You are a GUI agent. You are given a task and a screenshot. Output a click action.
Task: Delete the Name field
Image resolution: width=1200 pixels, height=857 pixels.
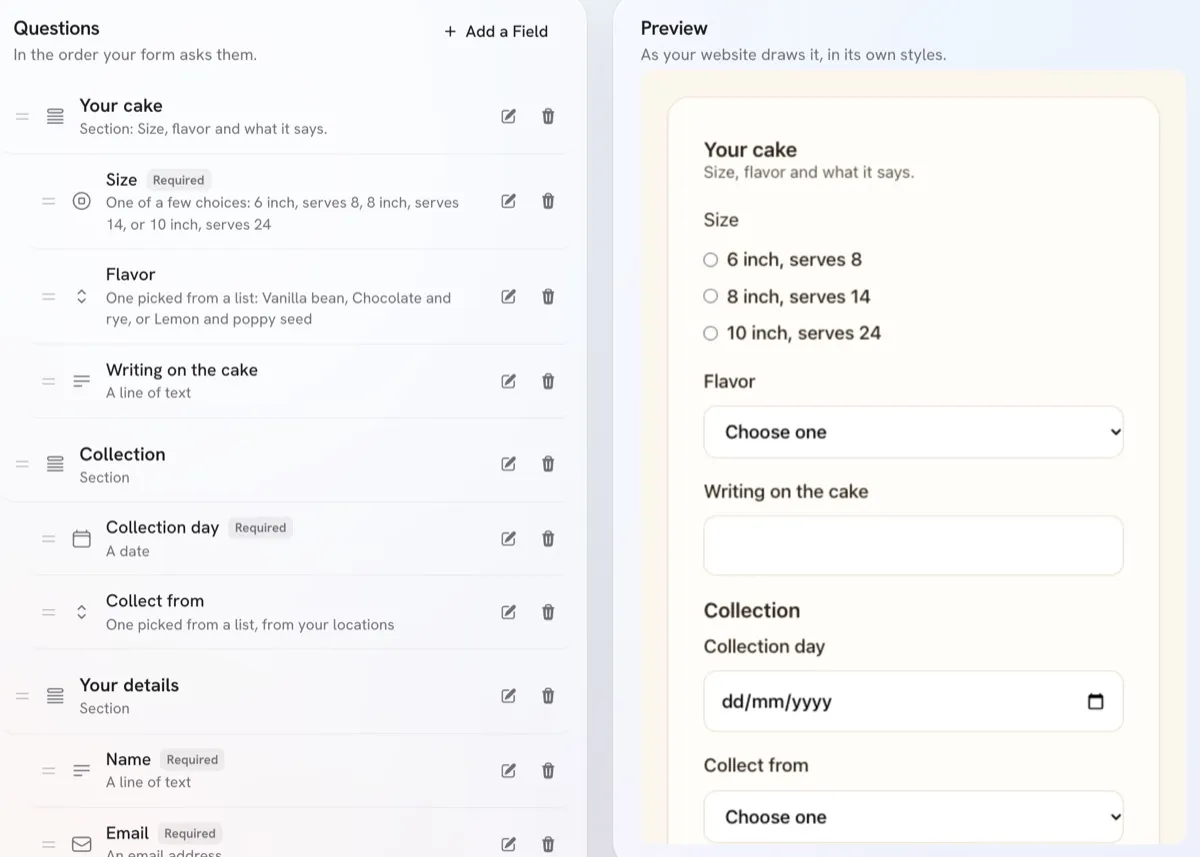tap(548, 770)
